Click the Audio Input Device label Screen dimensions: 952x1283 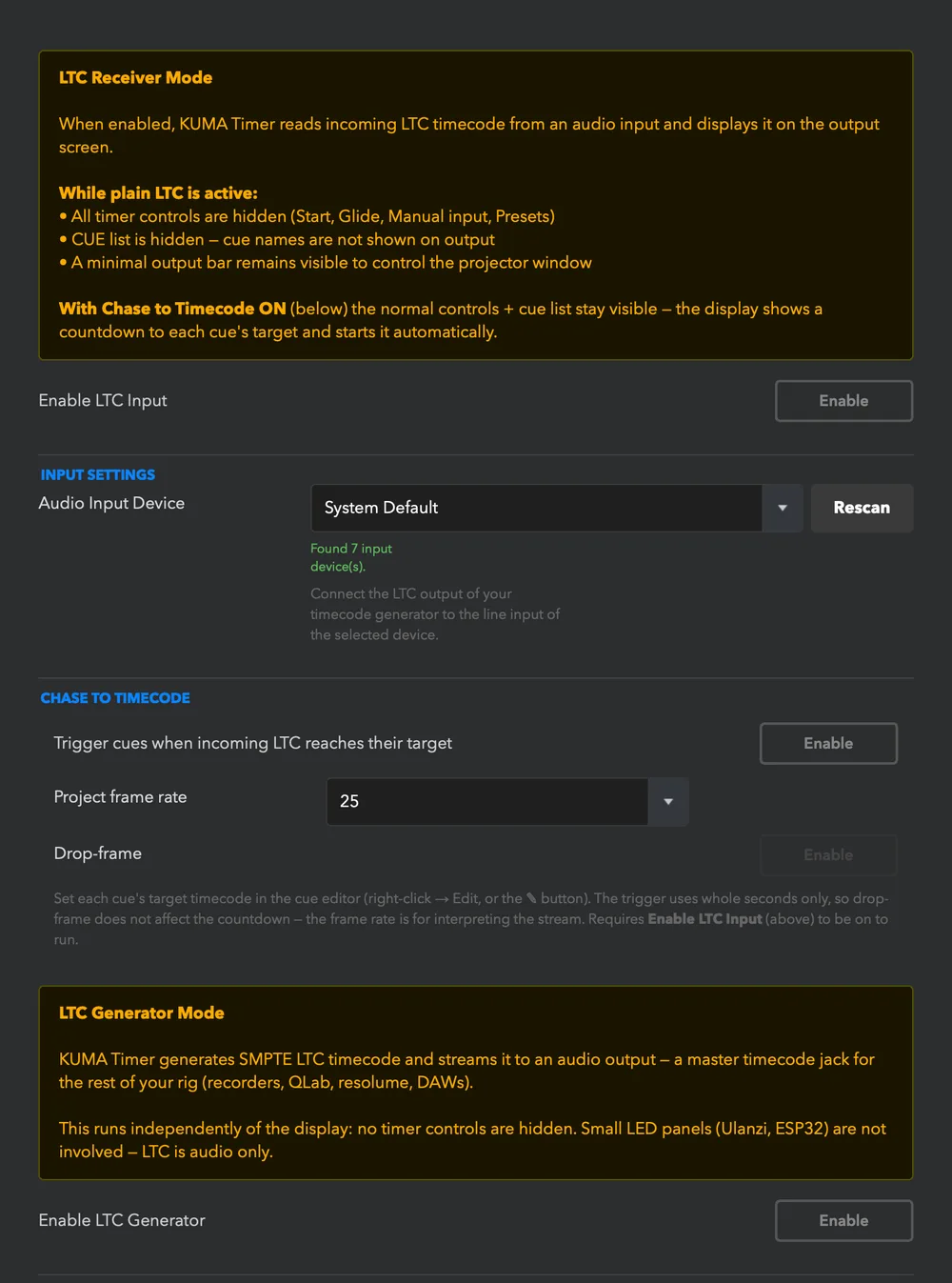[x=111, y=503]
